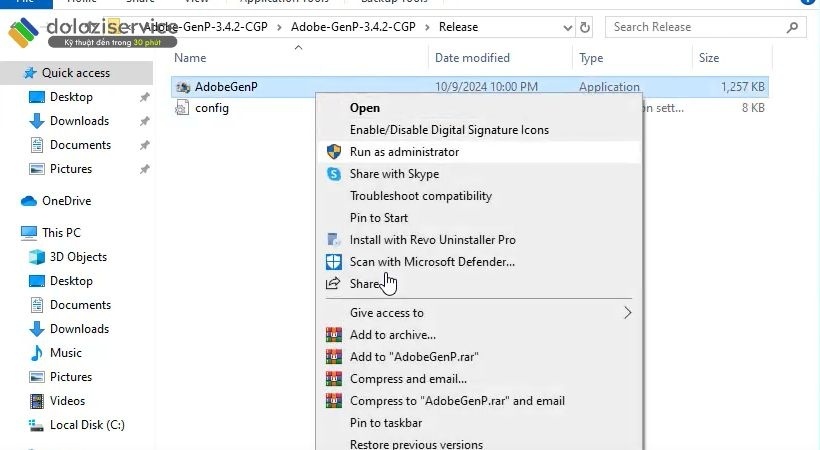The width and height of the screenshot is (820, 450).
Task: Select Pin to Start
Action: click(x=379, y=218)
